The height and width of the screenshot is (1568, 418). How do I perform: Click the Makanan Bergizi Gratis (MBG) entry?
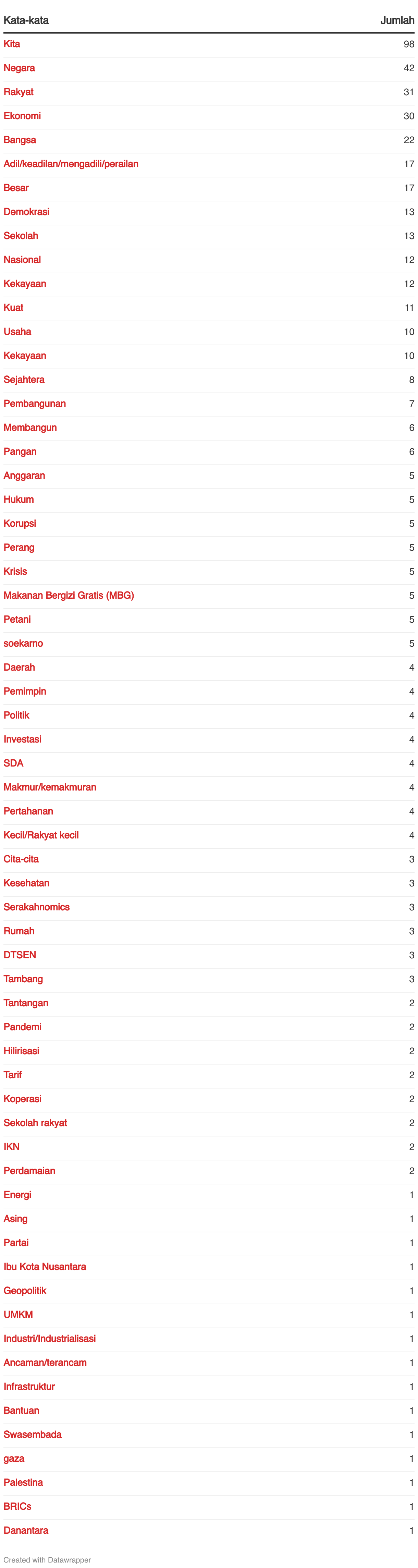(x=69, y=595)
